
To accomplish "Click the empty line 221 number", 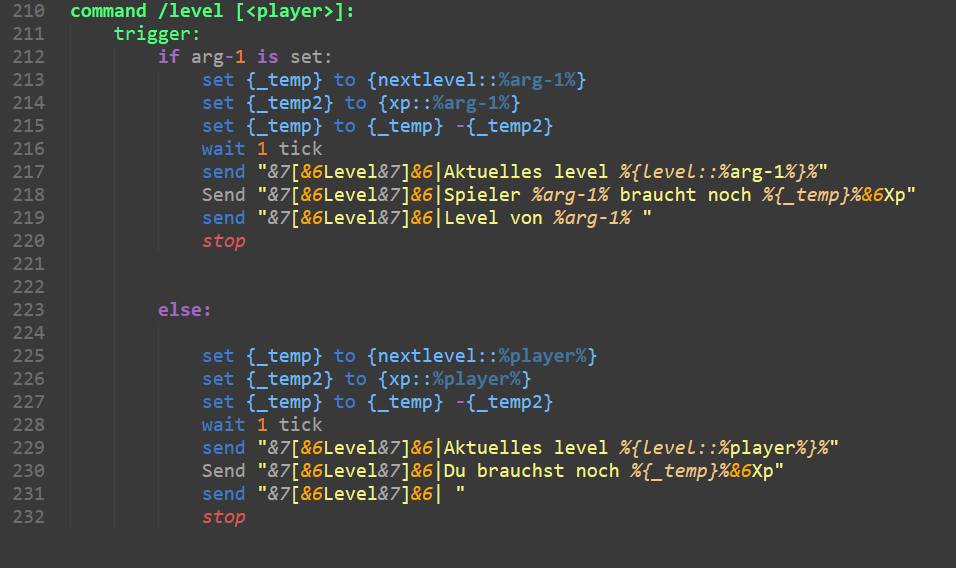I will (28, 264).
